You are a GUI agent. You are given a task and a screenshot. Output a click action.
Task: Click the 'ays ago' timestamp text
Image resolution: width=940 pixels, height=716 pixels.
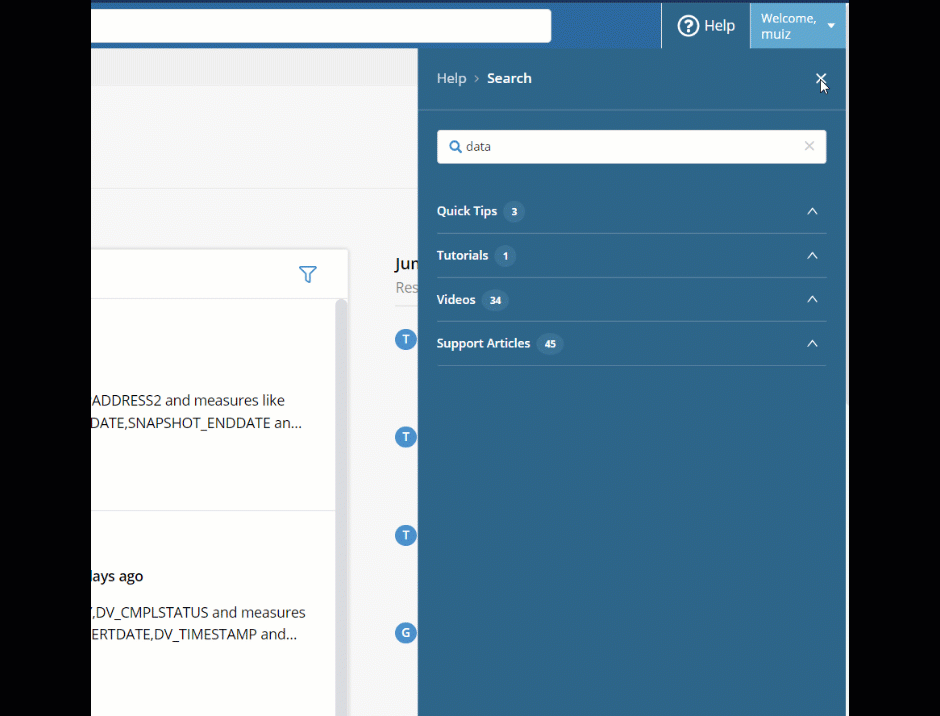(x=117, y=576)
